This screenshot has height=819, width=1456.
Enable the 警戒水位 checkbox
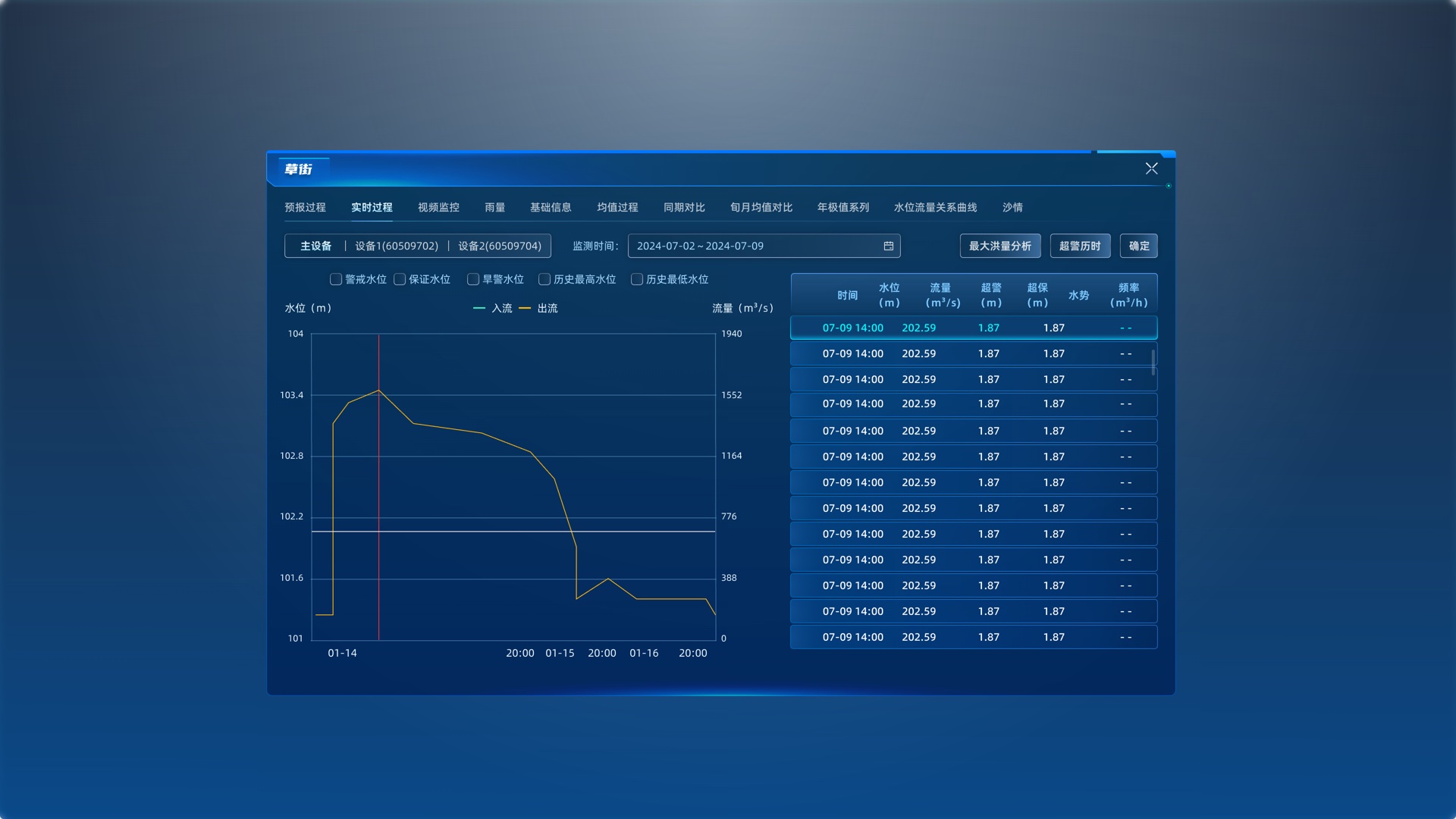(336, 279)
